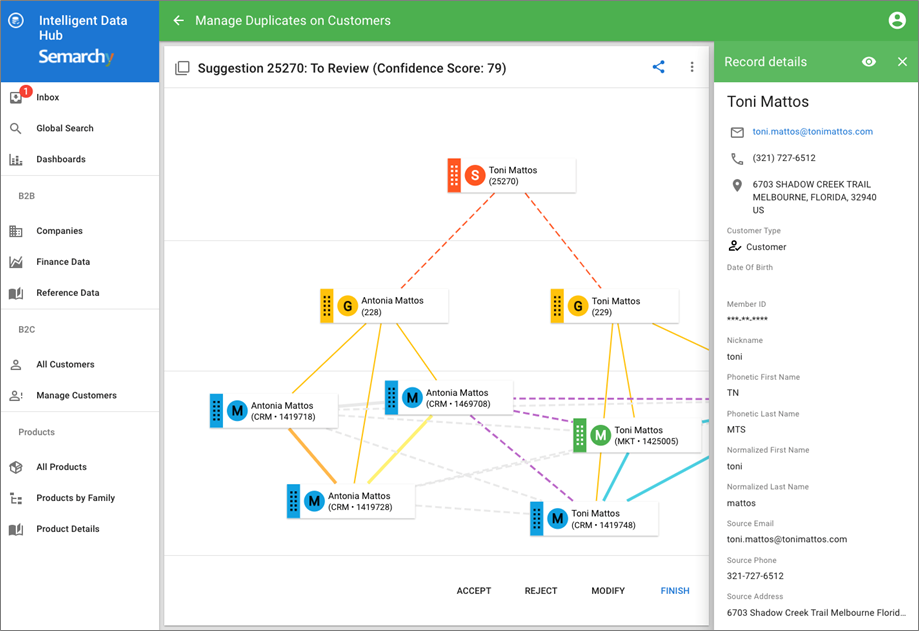Image resolution: width=919 pixels, height=631 pixels.
Task: Open Reference Data in the sidebar
Action: [80, 293]
